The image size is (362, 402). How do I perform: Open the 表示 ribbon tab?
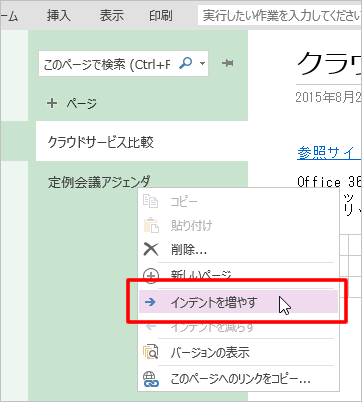click(x=112, y=16)
